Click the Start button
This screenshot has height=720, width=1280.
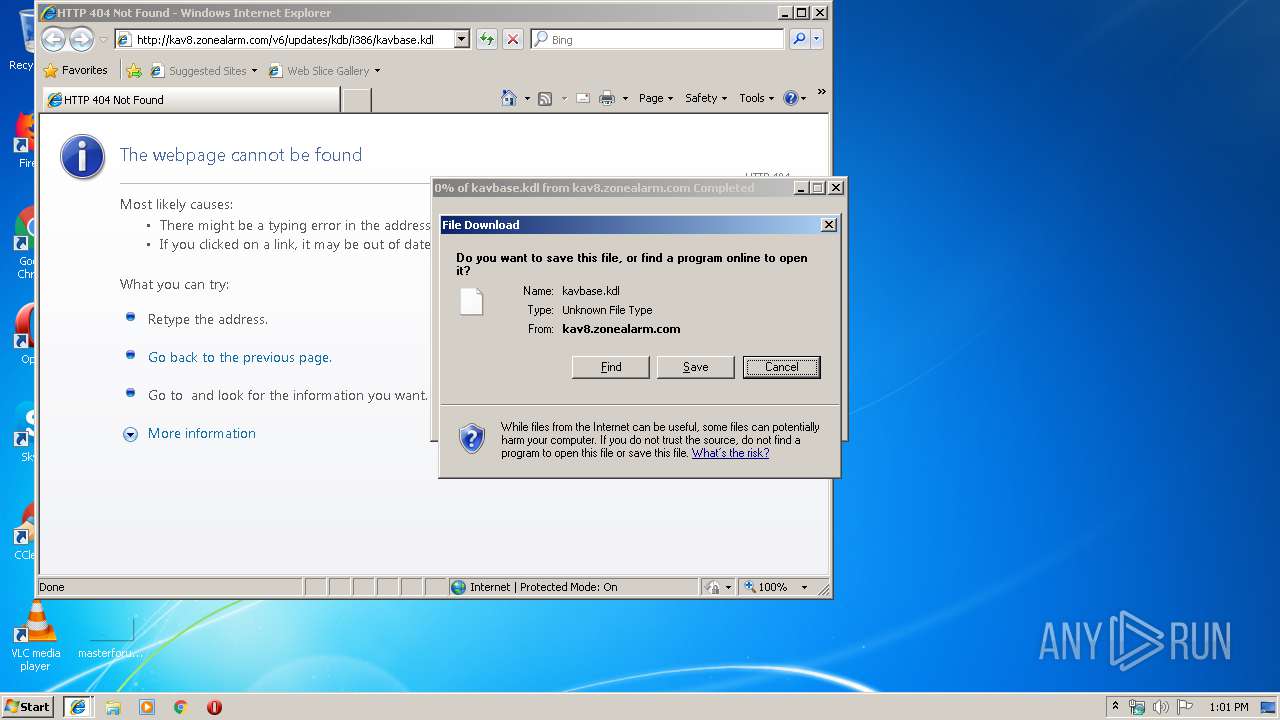click(x=29, y=707)
